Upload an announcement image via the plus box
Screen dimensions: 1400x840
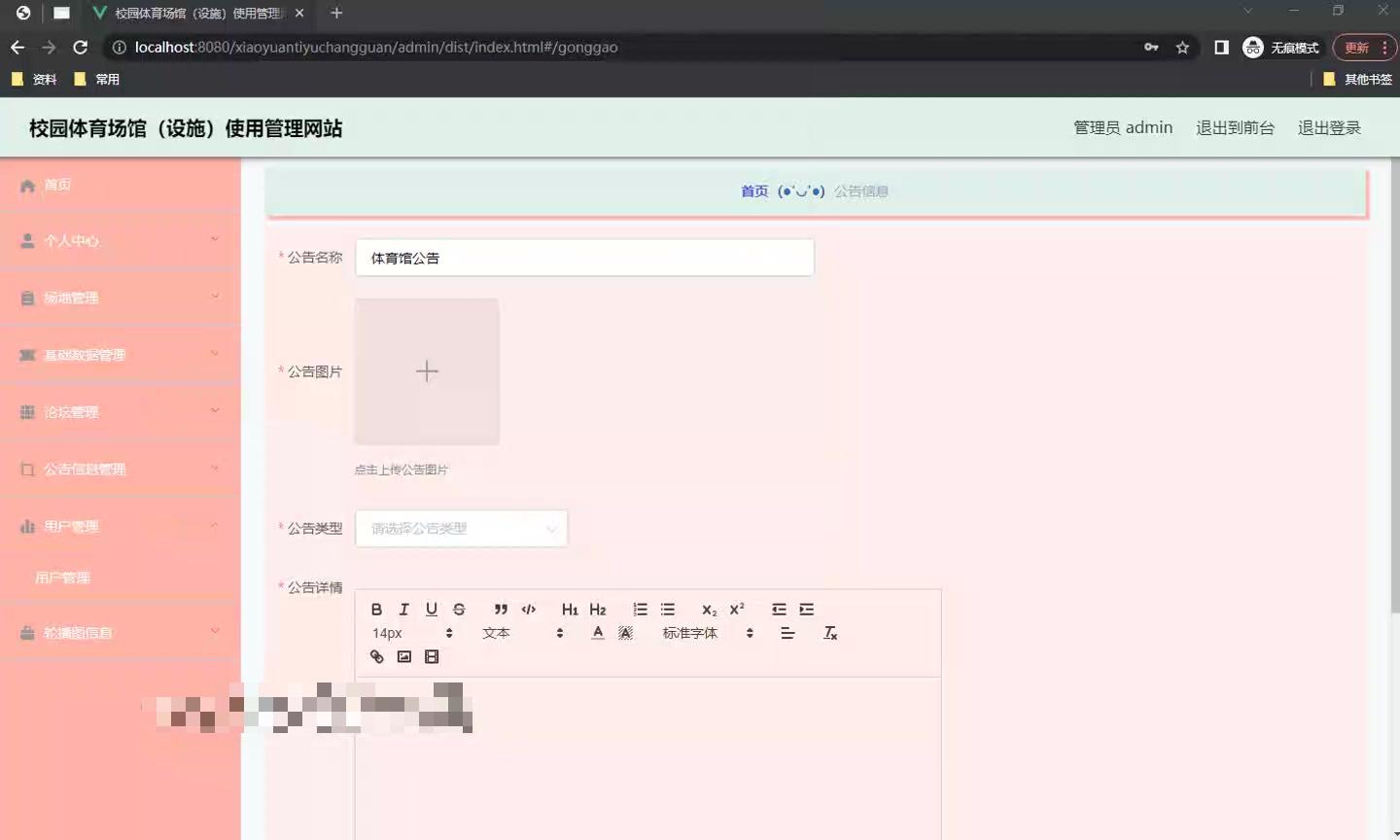coord(427,371)
